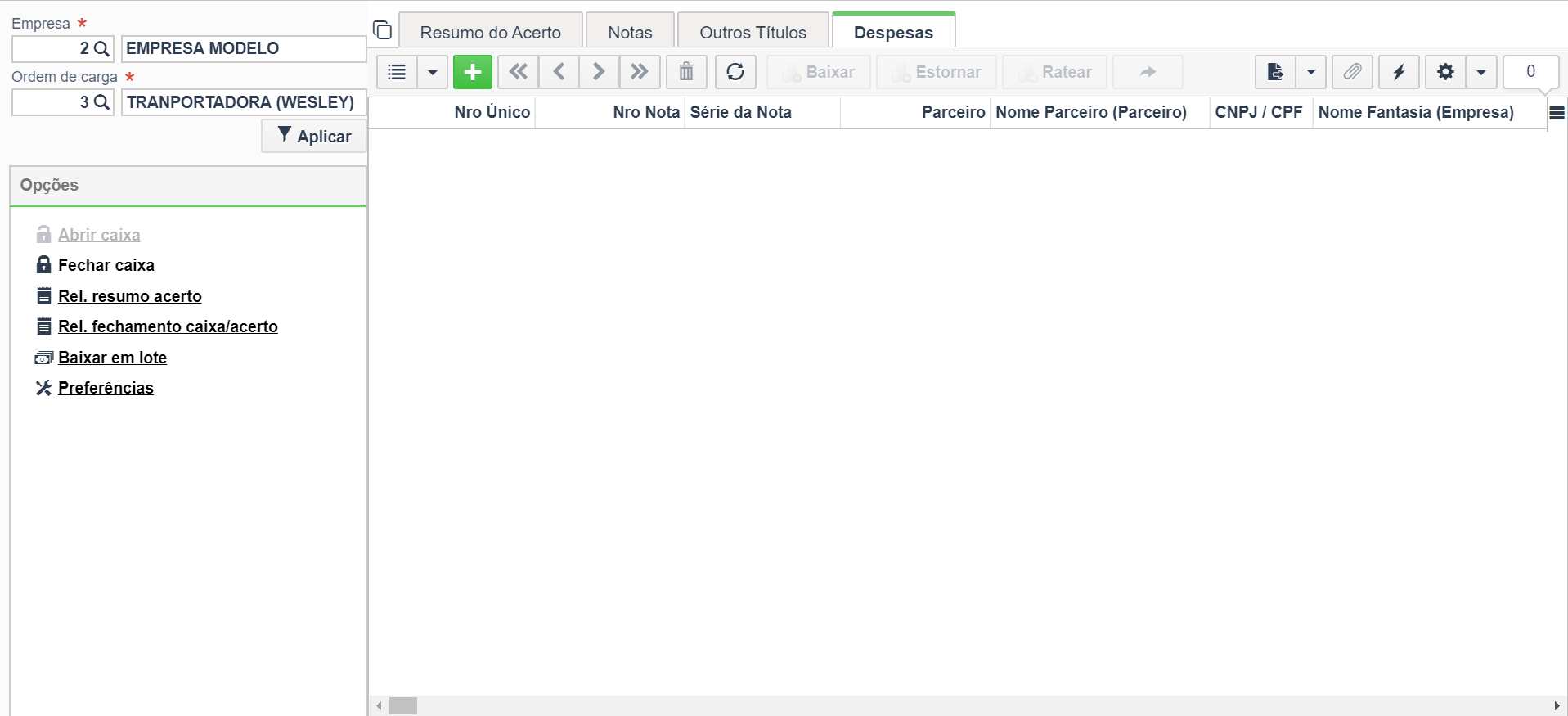This screenshot has height=716, width=1568.
Task: Open the Fechar caixa link
Action: (x=106, y=265)
